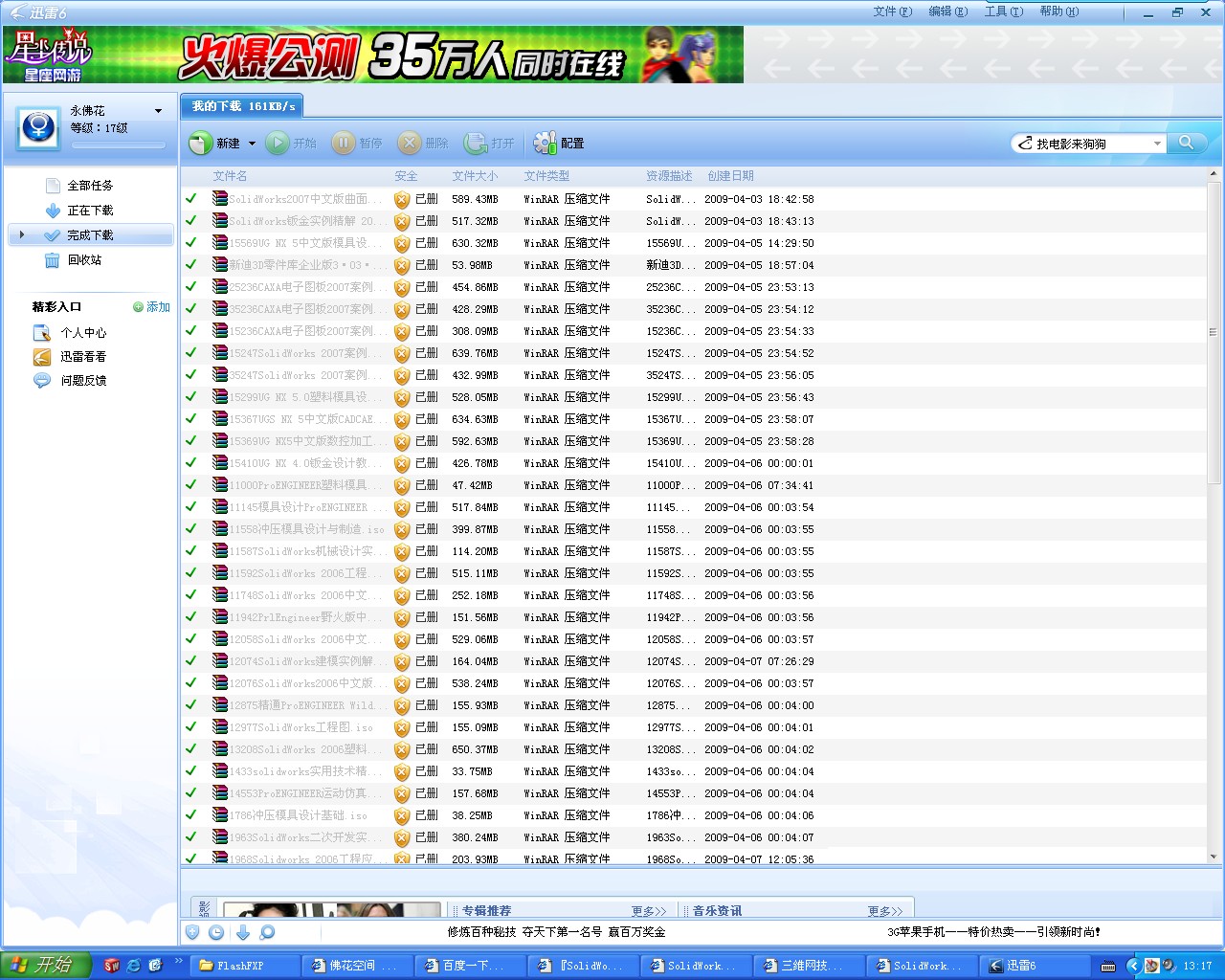
Task: Click the WinRAR icon of the 53.98MB row
Action: pos(220,264)
